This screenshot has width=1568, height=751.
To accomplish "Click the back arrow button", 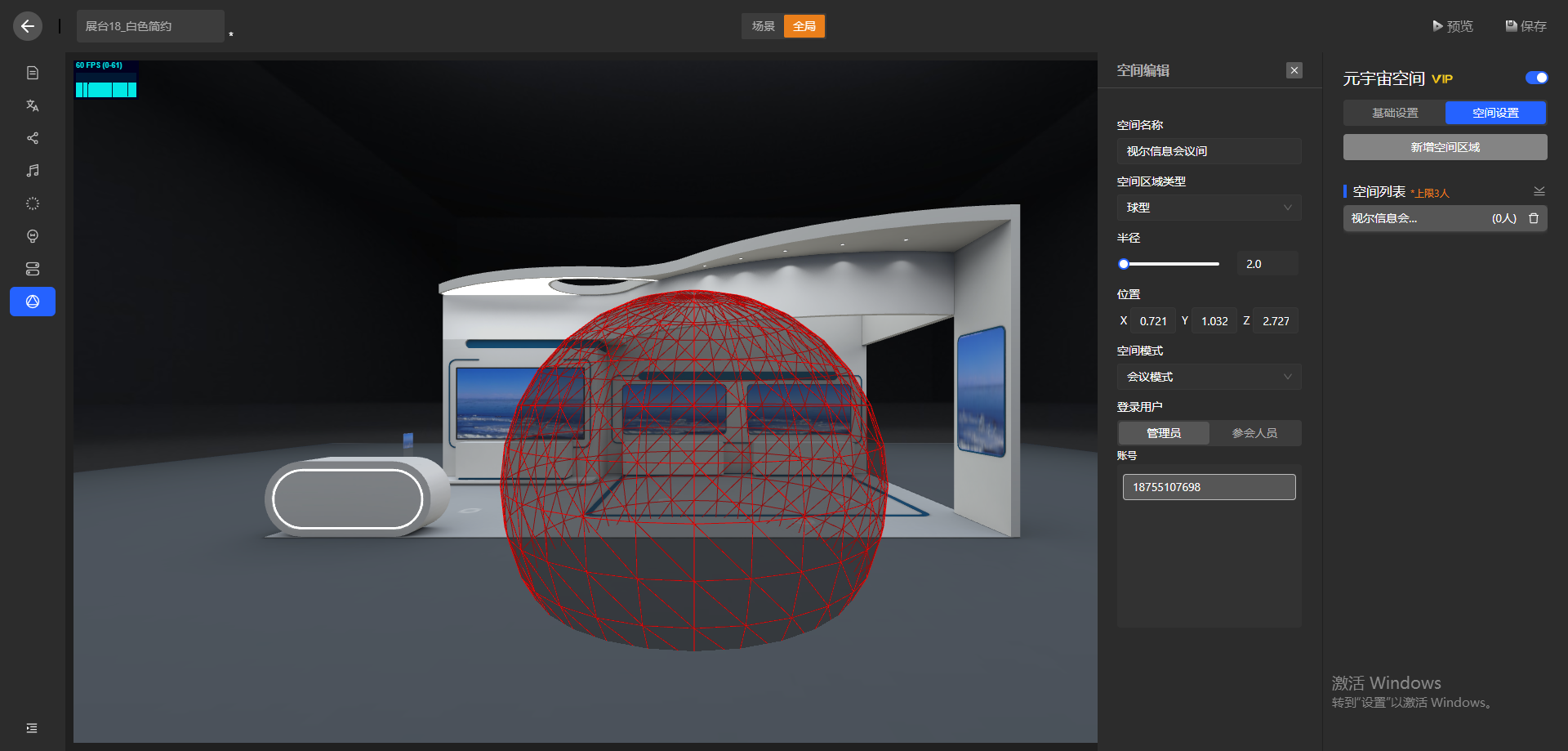I will point(28,26).
